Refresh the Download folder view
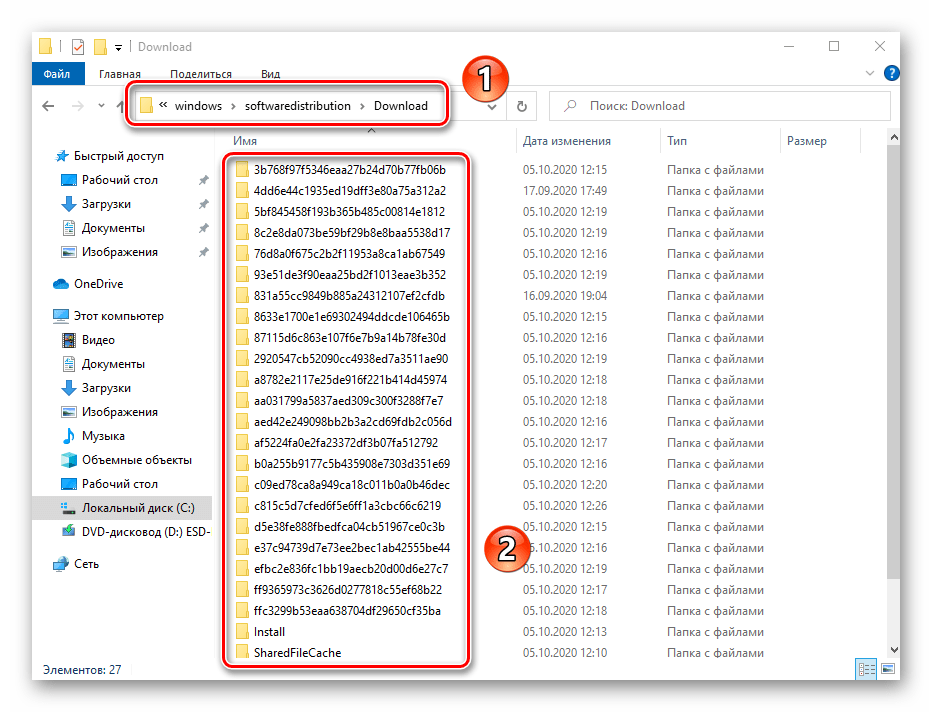932x712 pixels. pos(521,106)
